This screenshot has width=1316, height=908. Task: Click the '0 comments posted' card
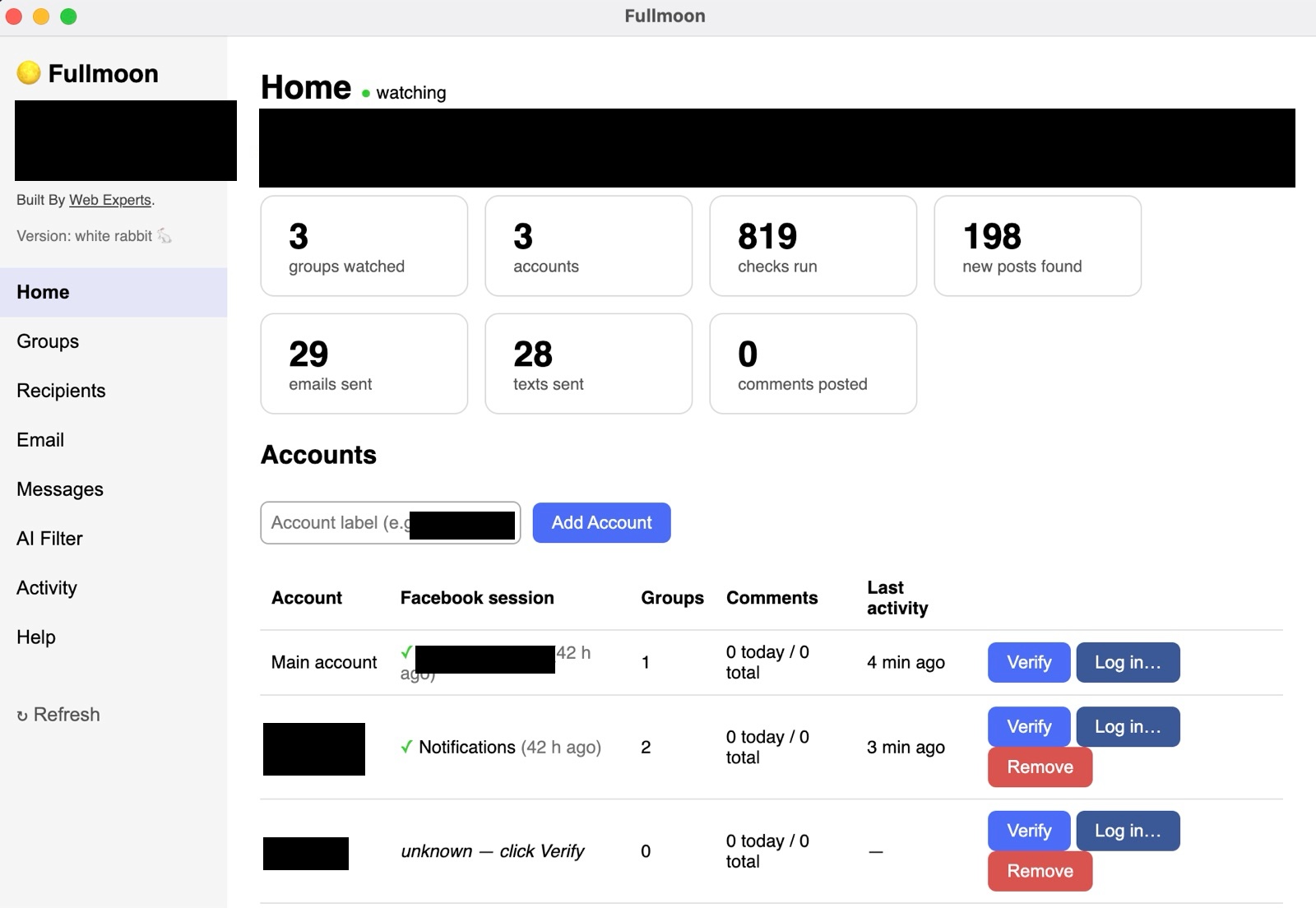pyautogui.click(x=813, y=364)
